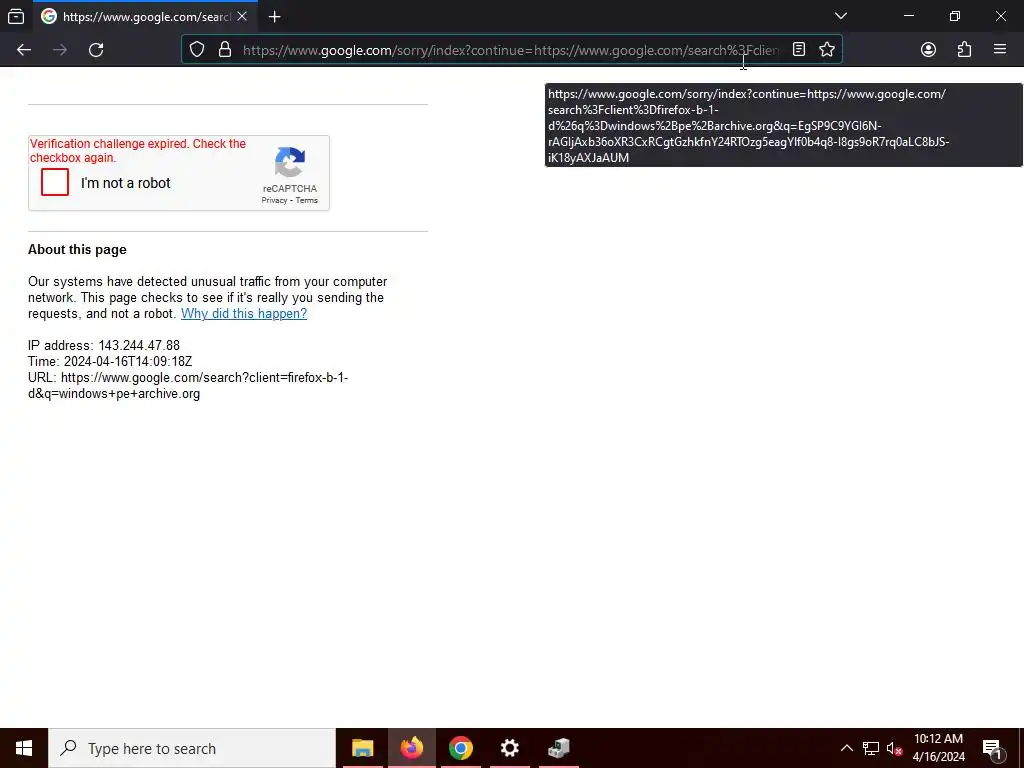1024x768 pixels.
Task: Open a new tab with plus button
Action: tap(274, 16)
